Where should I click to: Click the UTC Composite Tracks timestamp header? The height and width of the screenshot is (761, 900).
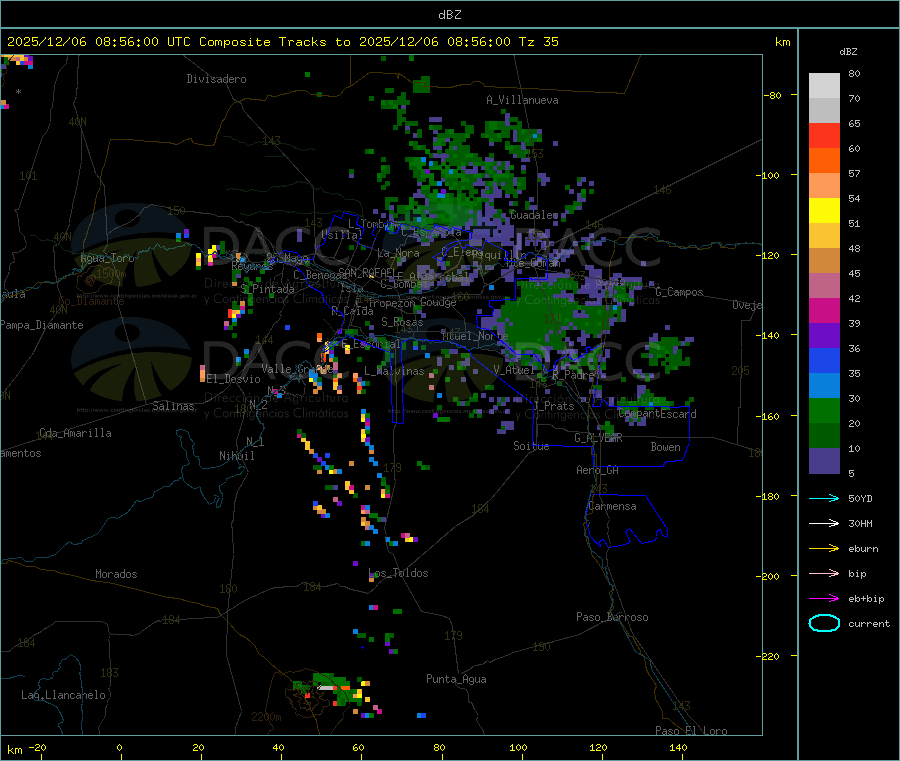pos(282,42)
